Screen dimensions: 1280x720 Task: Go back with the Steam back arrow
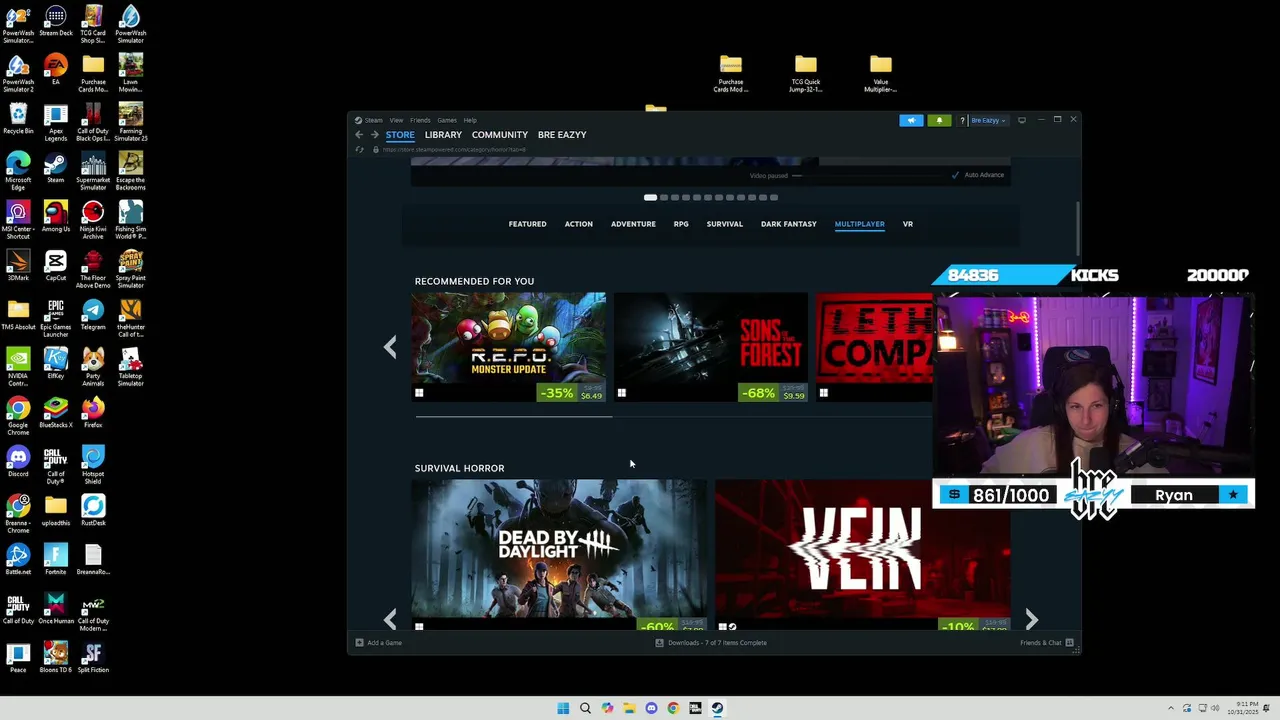(359, 135)
